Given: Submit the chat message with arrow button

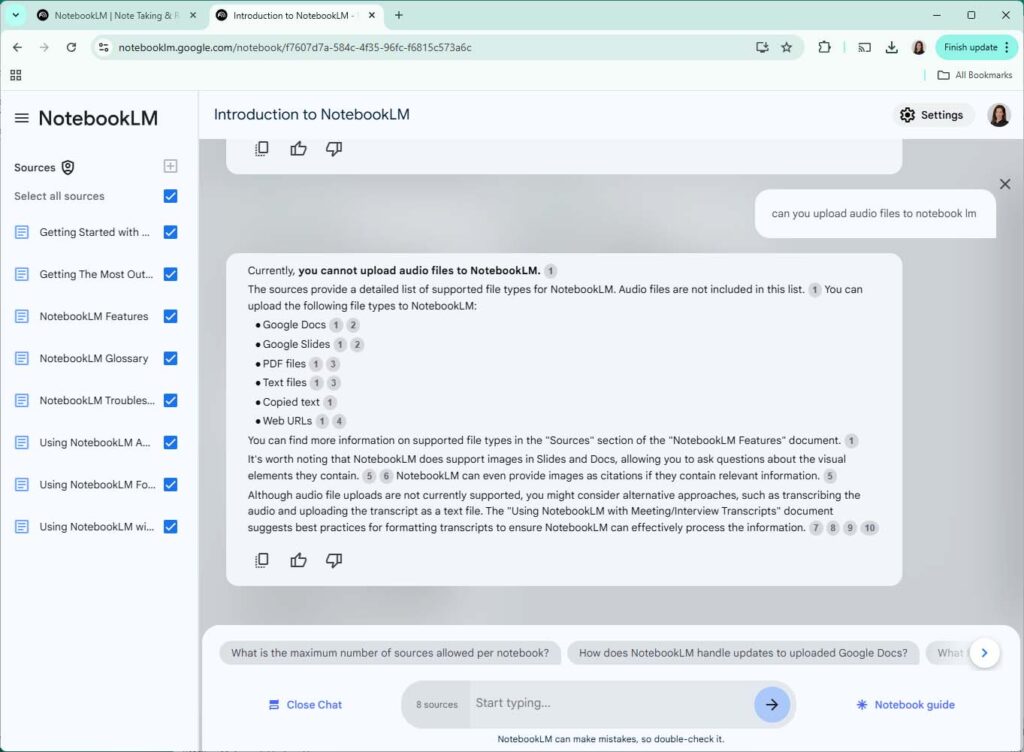Looking at the screenshot, I should [x=772, y=704].
